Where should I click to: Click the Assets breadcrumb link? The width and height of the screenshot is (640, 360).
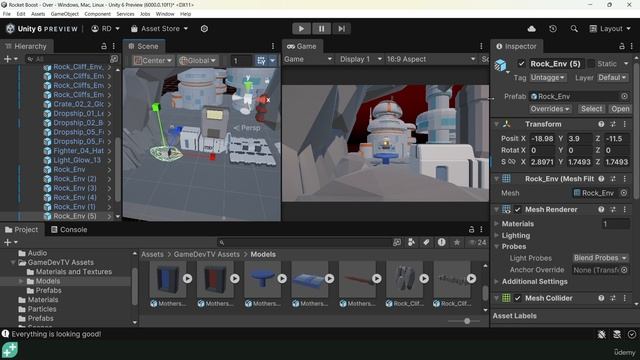click(152, 254)
